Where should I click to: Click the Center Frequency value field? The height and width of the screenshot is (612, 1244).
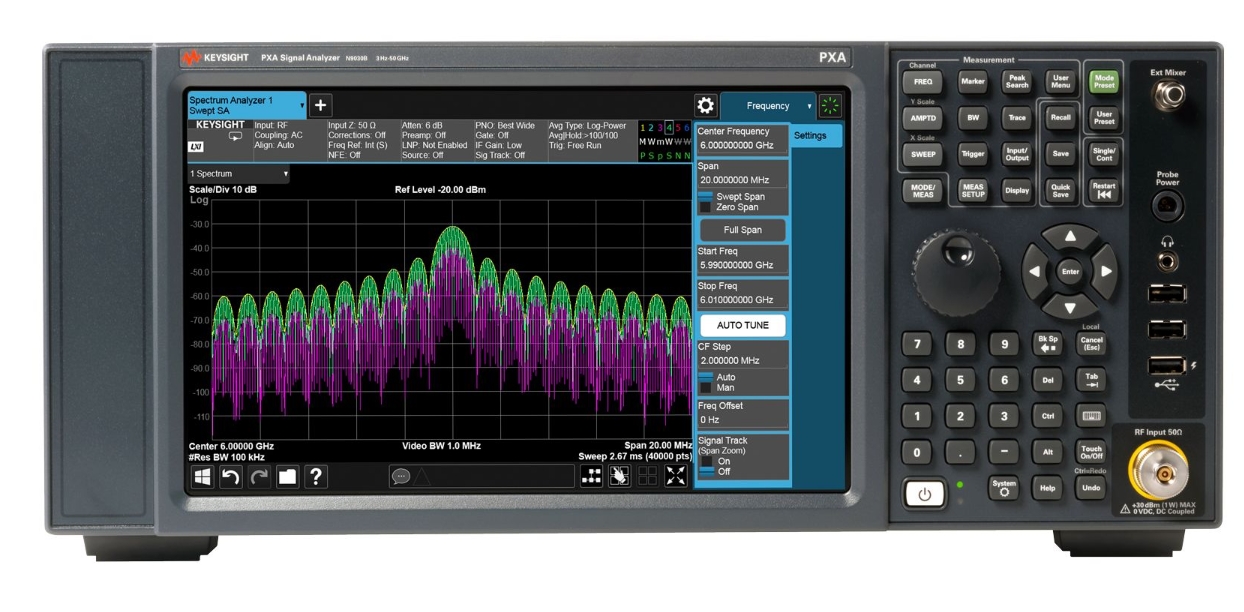pos(737,143)
